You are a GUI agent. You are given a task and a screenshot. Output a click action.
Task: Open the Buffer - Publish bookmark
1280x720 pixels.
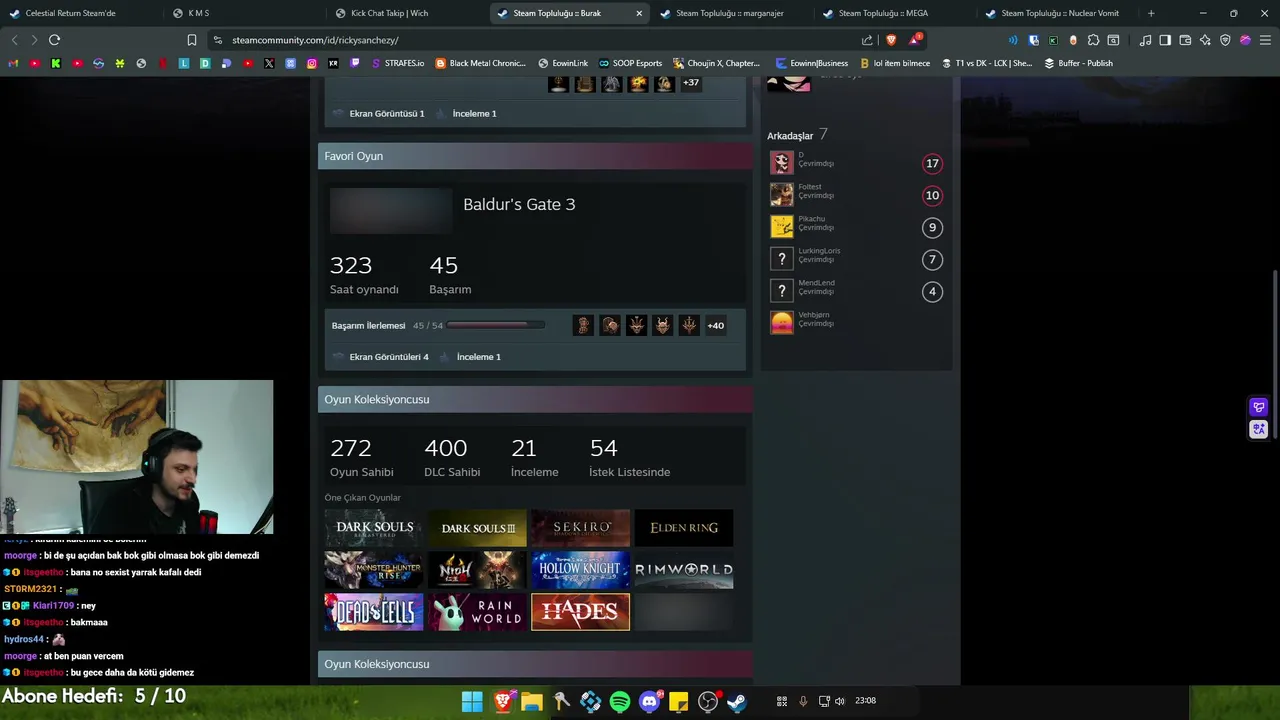[1078, 63]
